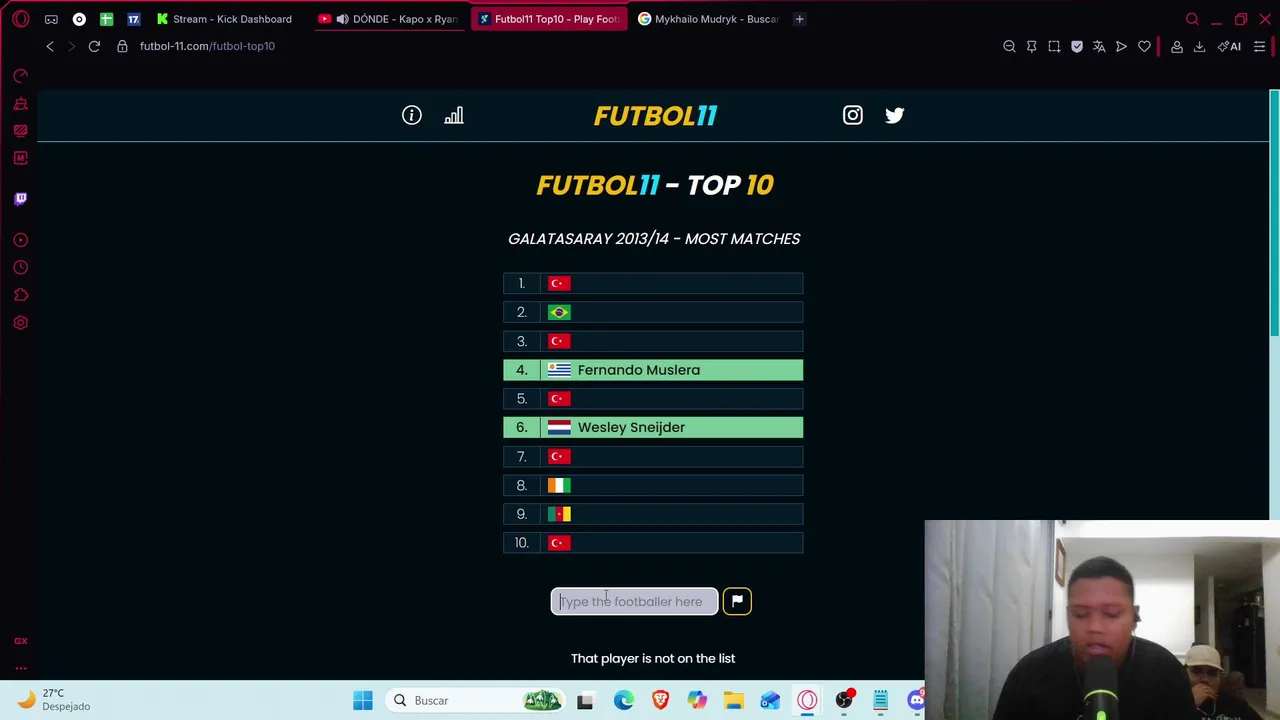Screen dimensions: 1280x720
Task: Open the Opera profile icon
Action: 1177,46
